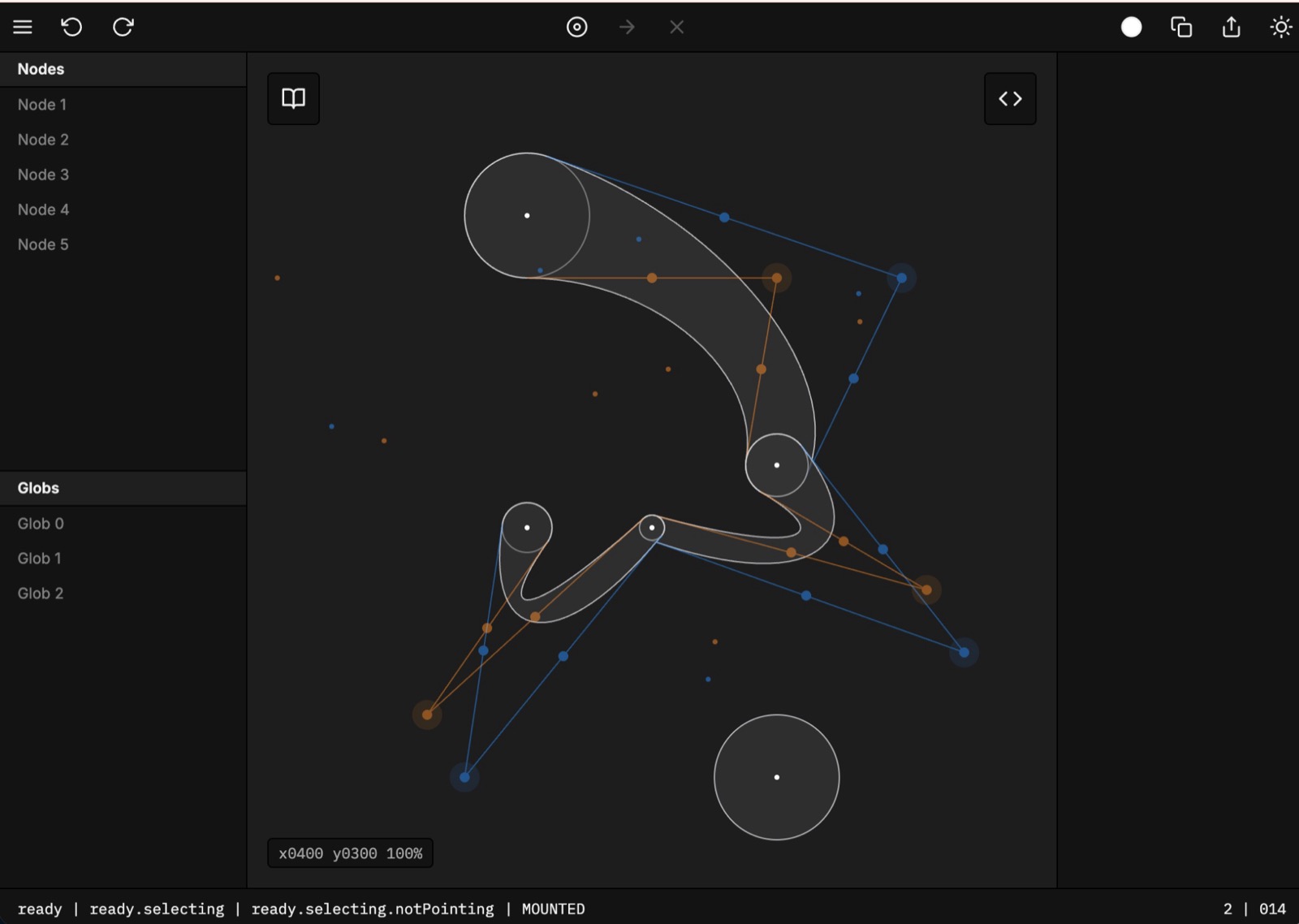Click the highlighted orange handle at lower right
The image size is (1299, 924).
pos(926,589)
